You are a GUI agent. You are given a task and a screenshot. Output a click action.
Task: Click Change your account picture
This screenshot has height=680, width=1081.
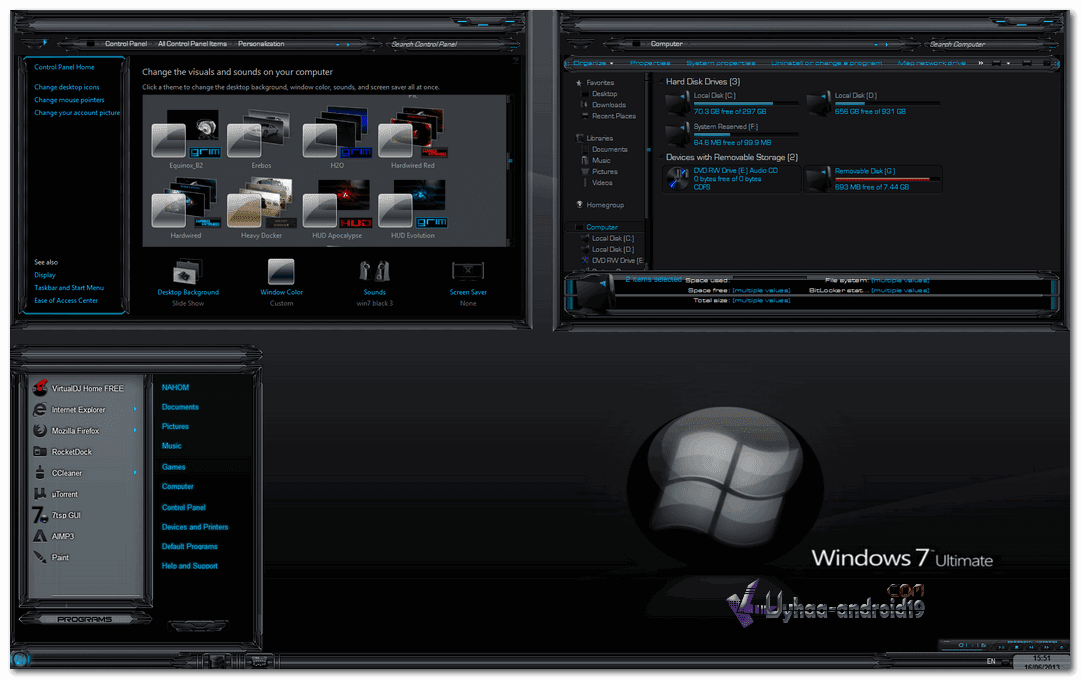(x=77, y=112)
